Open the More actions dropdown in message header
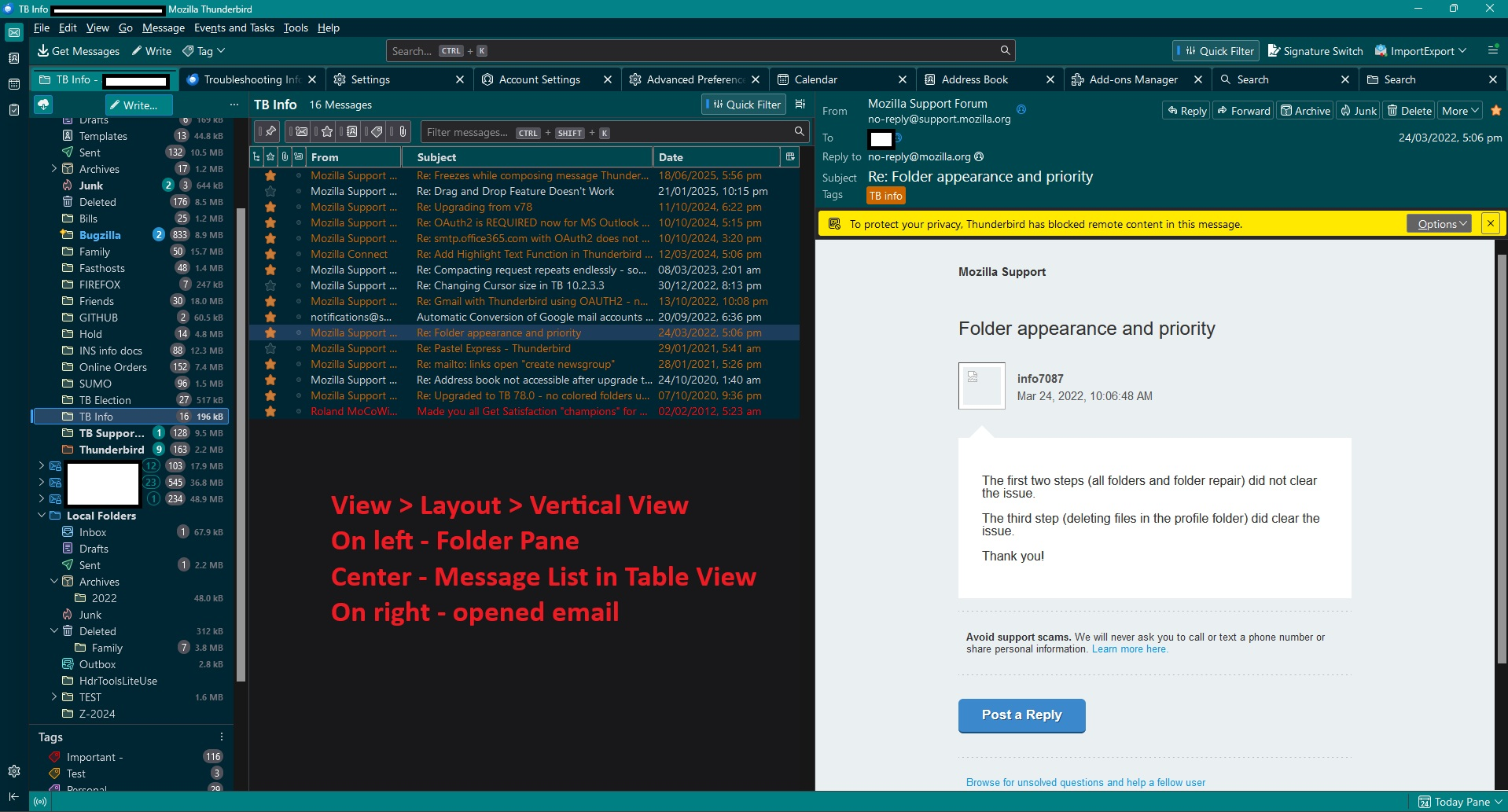The height and width of the screenshot is (812, 1508). pos(1460,111)
